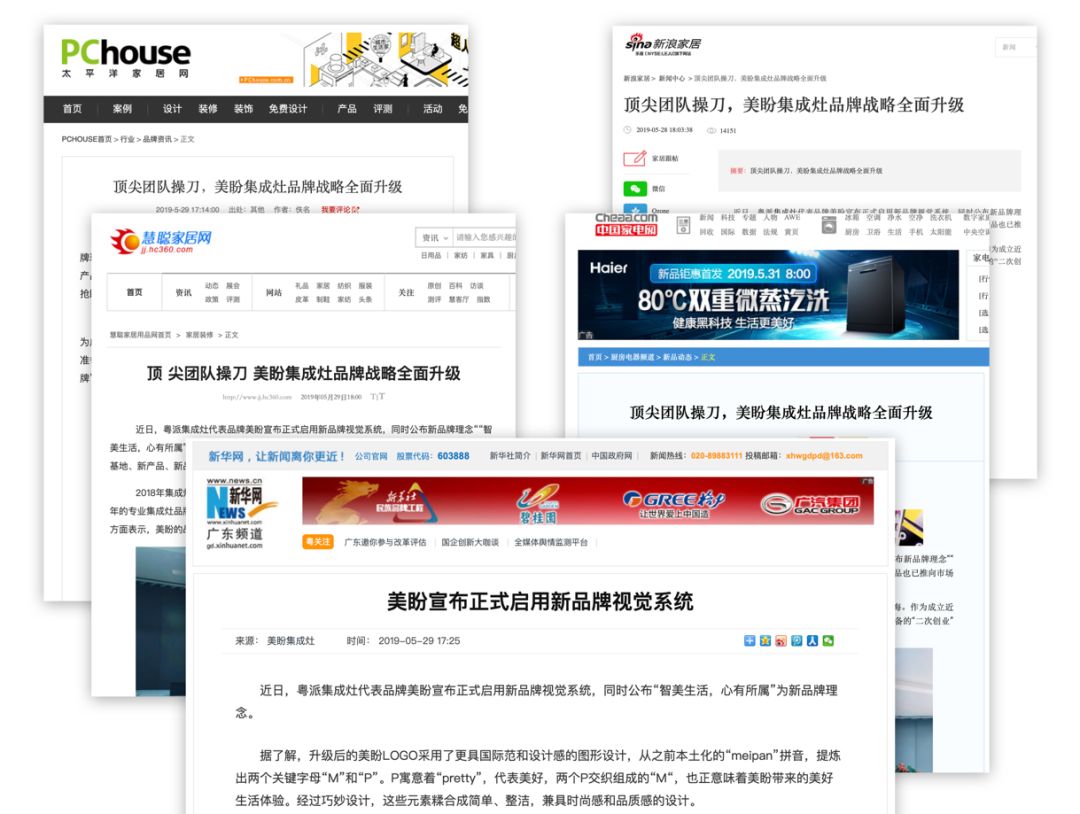
Task: Select the 首页 tab on hc360 nav
Action: (x=135, y=292)
